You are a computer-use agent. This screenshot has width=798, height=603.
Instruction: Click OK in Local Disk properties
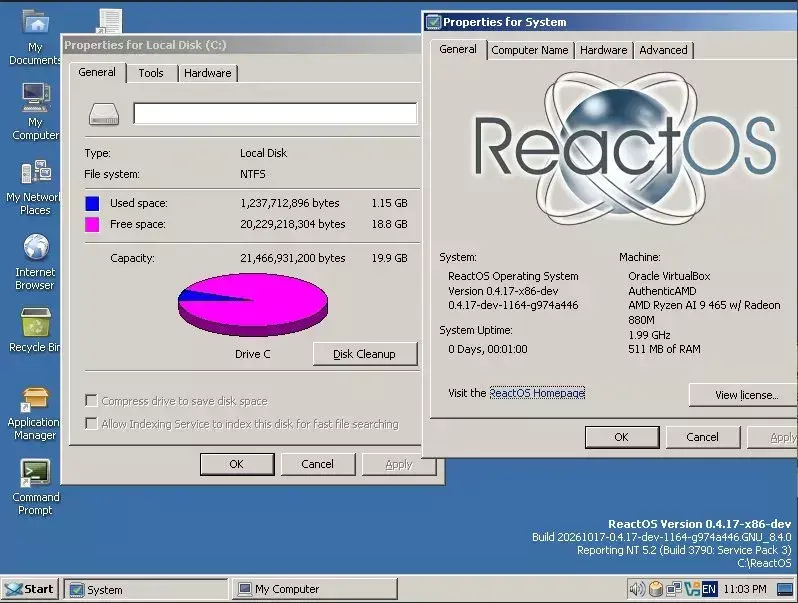237,464
